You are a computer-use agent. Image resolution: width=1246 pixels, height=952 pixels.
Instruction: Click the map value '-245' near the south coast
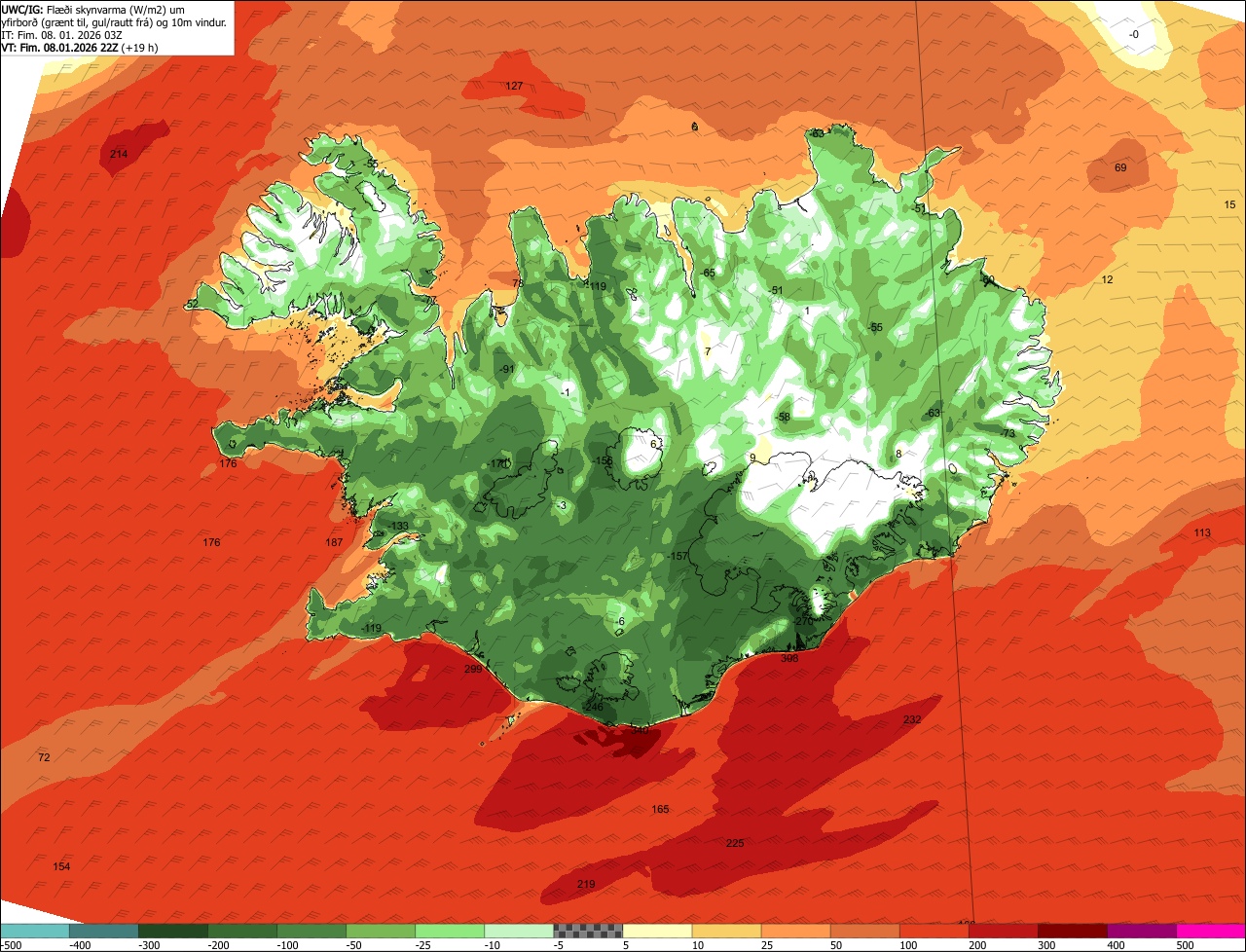tap(593, 706)
